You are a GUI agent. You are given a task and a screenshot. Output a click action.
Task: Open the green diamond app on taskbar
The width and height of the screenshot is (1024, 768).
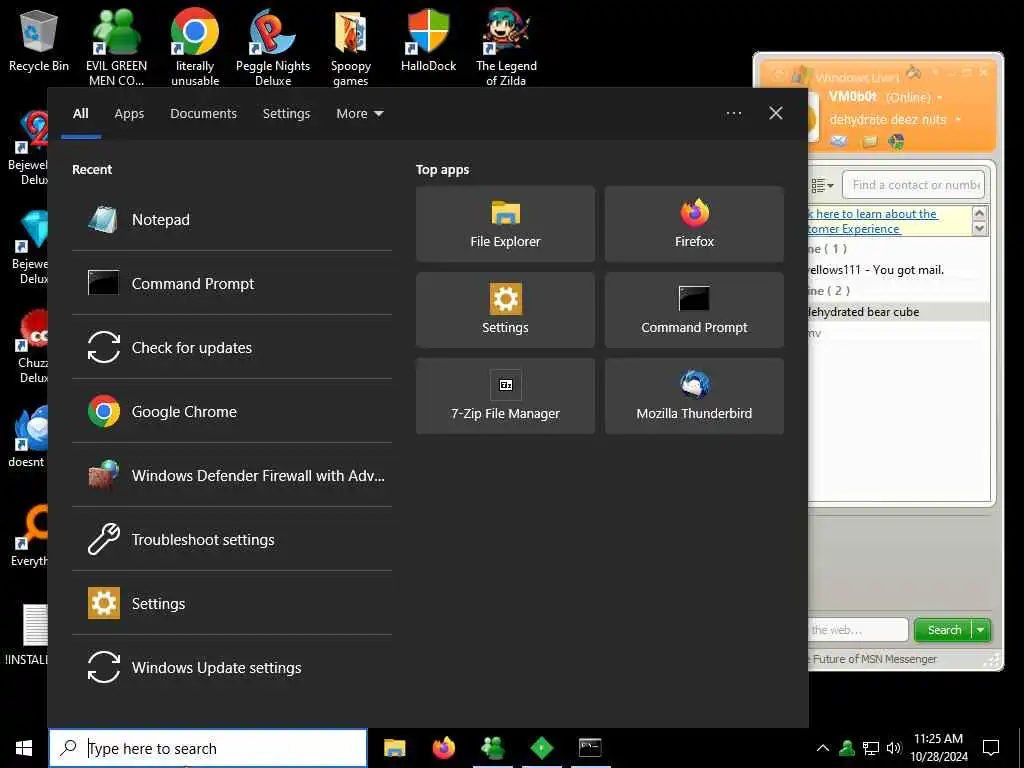point(541,748)
